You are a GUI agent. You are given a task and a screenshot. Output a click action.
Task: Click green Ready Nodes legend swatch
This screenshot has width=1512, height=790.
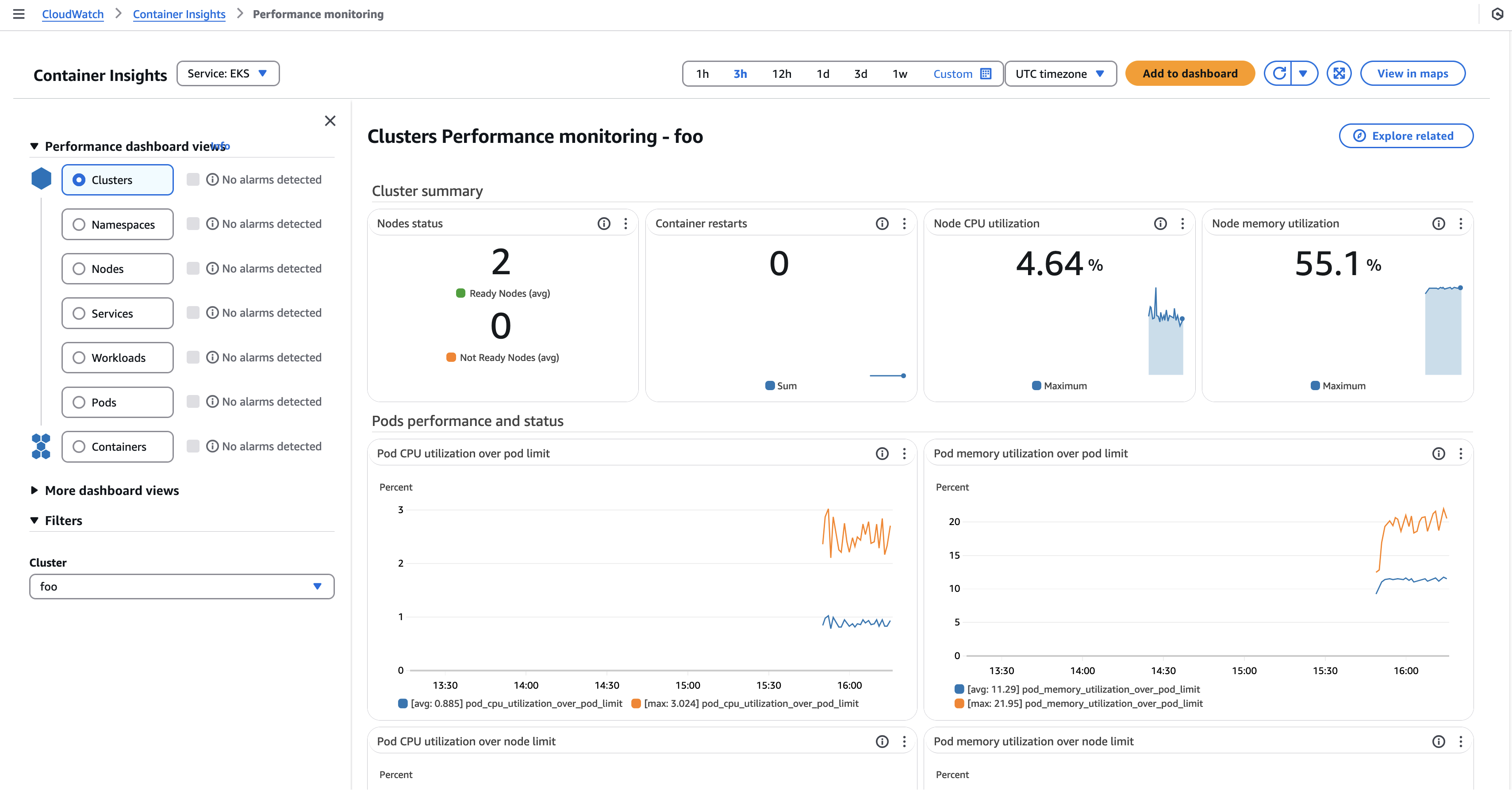(x=461, y=293)
